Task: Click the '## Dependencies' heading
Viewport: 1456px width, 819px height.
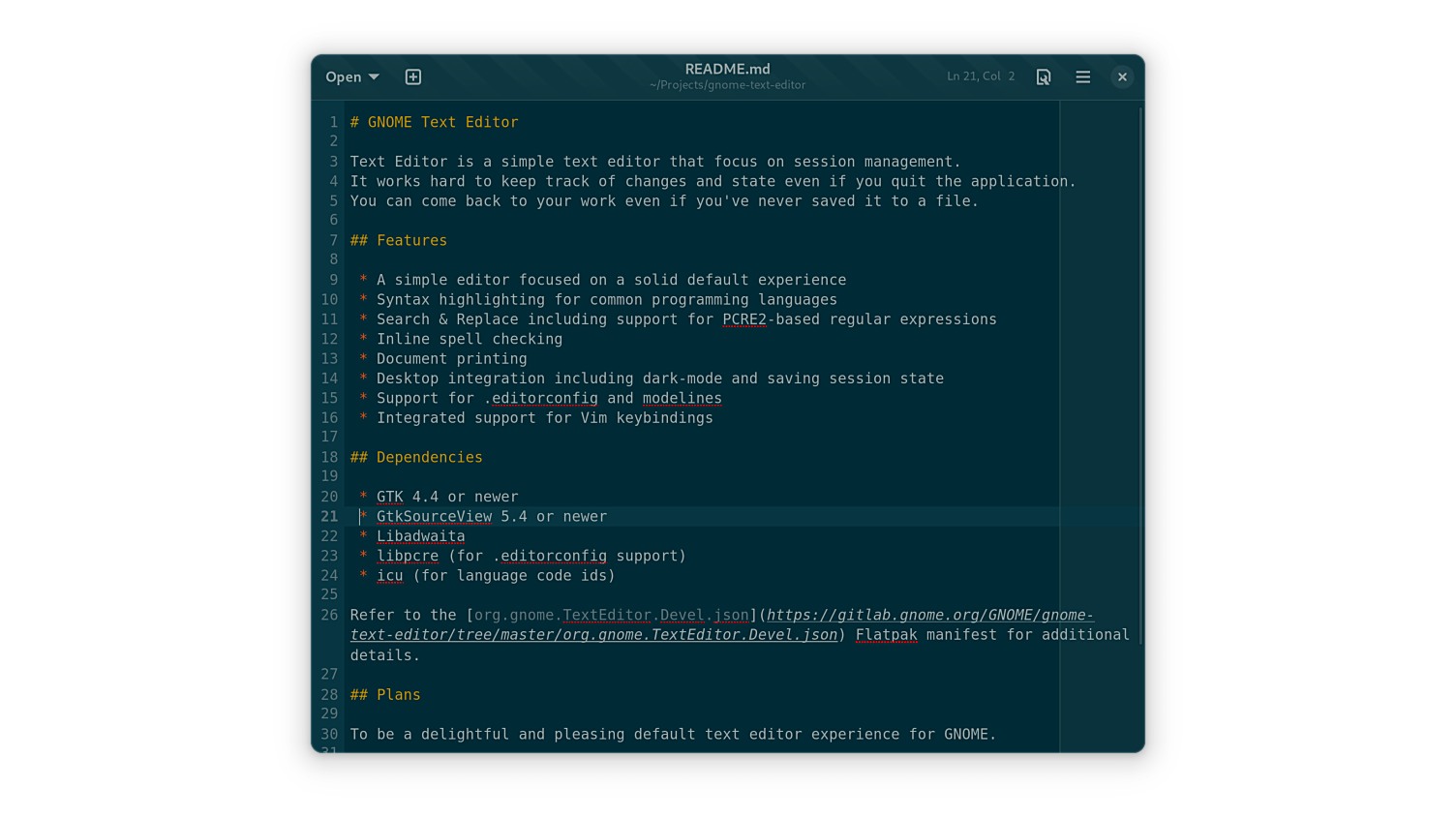Action: (x=416, y=457)
